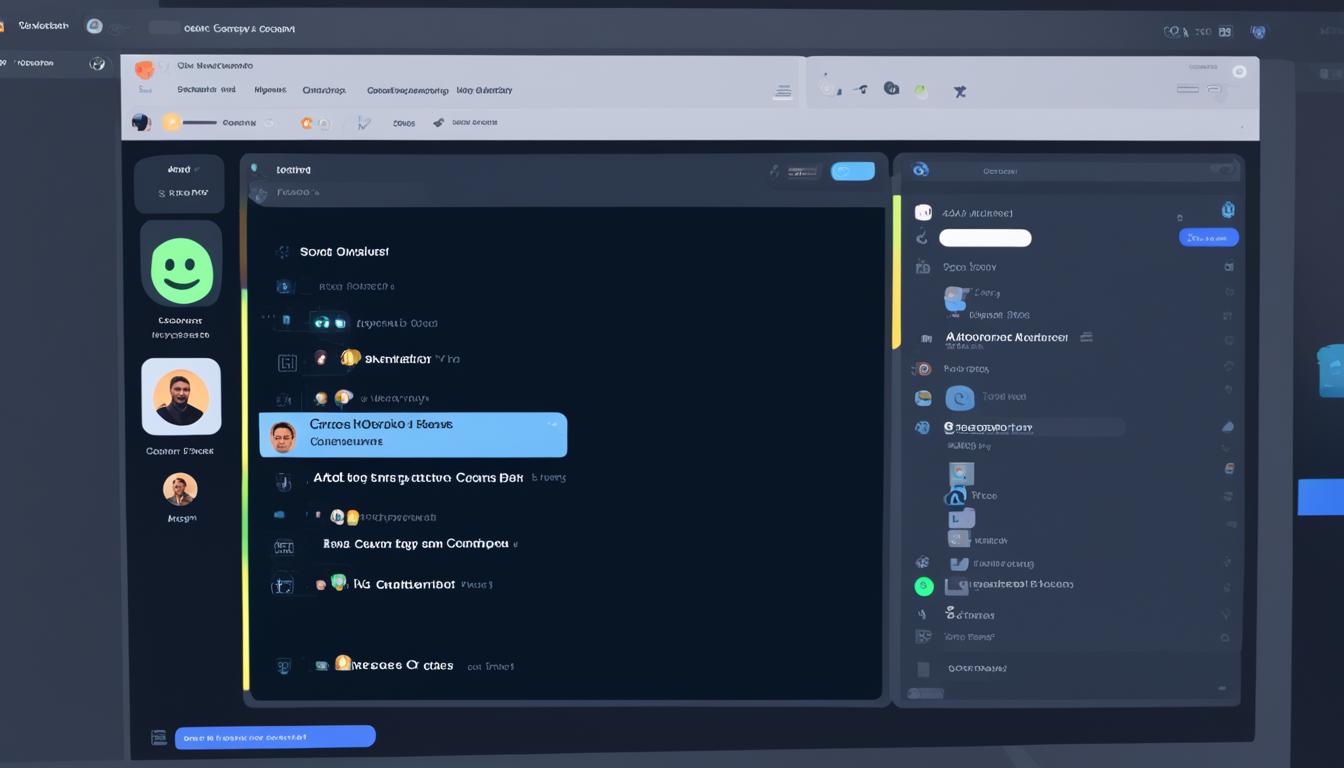Open the last menu item in header row
This screenshot has width=1344, height=768.
click(484, 90)
